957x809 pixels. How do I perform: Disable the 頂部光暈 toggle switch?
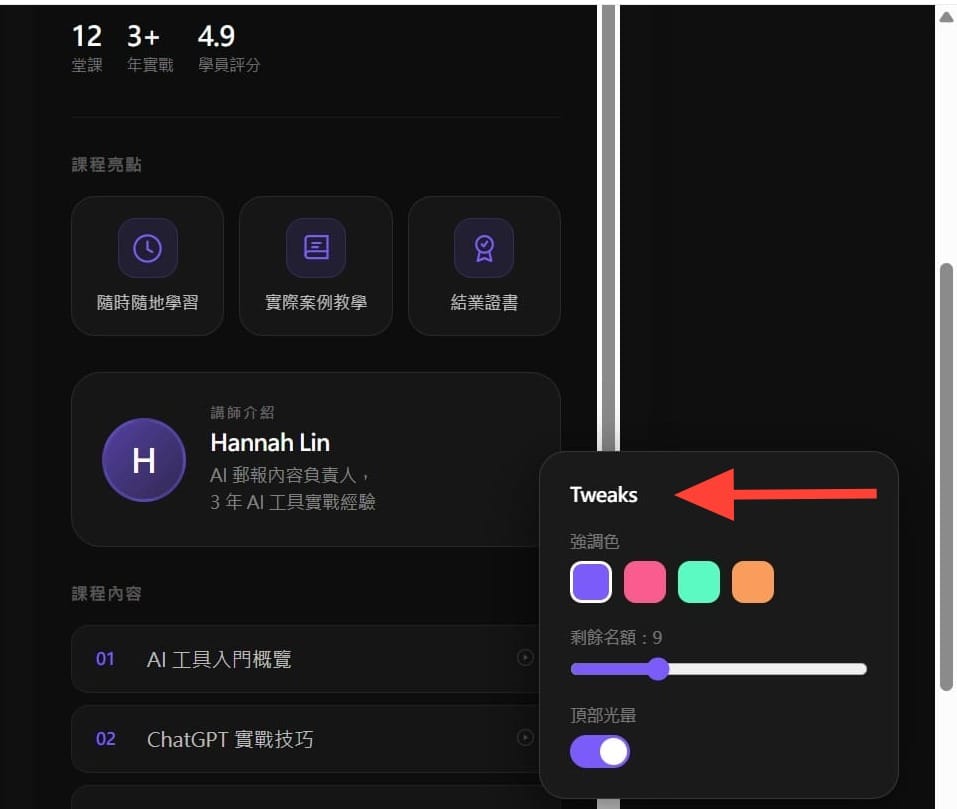click(599, 751)
